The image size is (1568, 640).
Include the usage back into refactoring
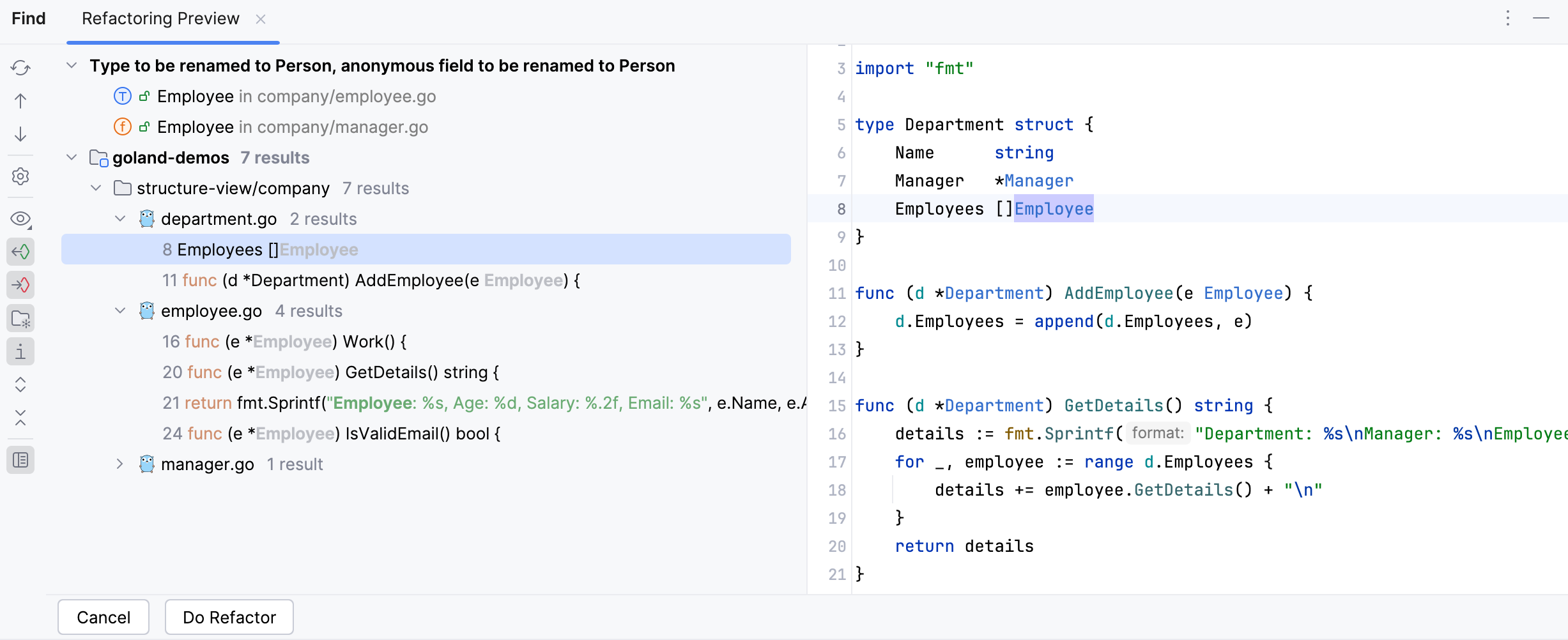[x=20, y=251]
